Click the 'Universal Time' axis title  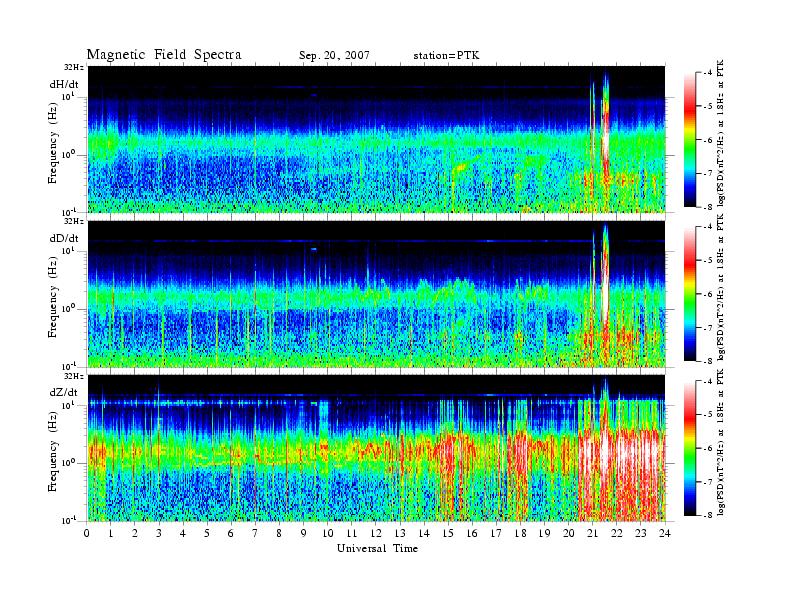click(x=377, y=548)
